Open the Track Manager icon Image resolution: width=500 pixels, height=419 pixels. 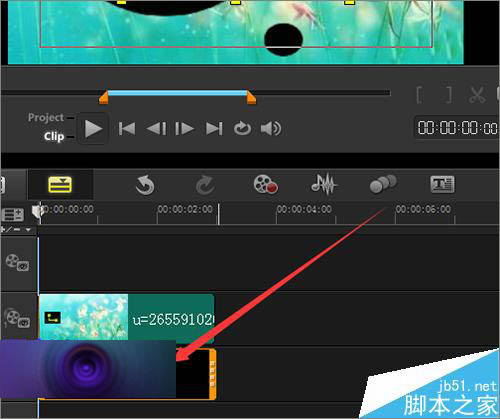13,215
